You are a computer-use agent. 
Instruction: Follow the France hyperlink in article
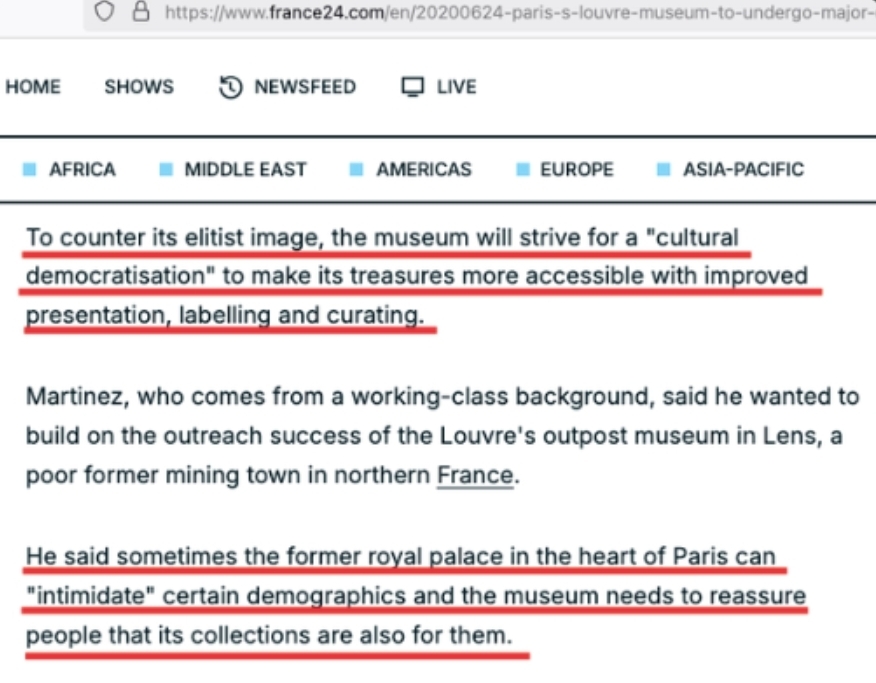(x=475, y=475)
